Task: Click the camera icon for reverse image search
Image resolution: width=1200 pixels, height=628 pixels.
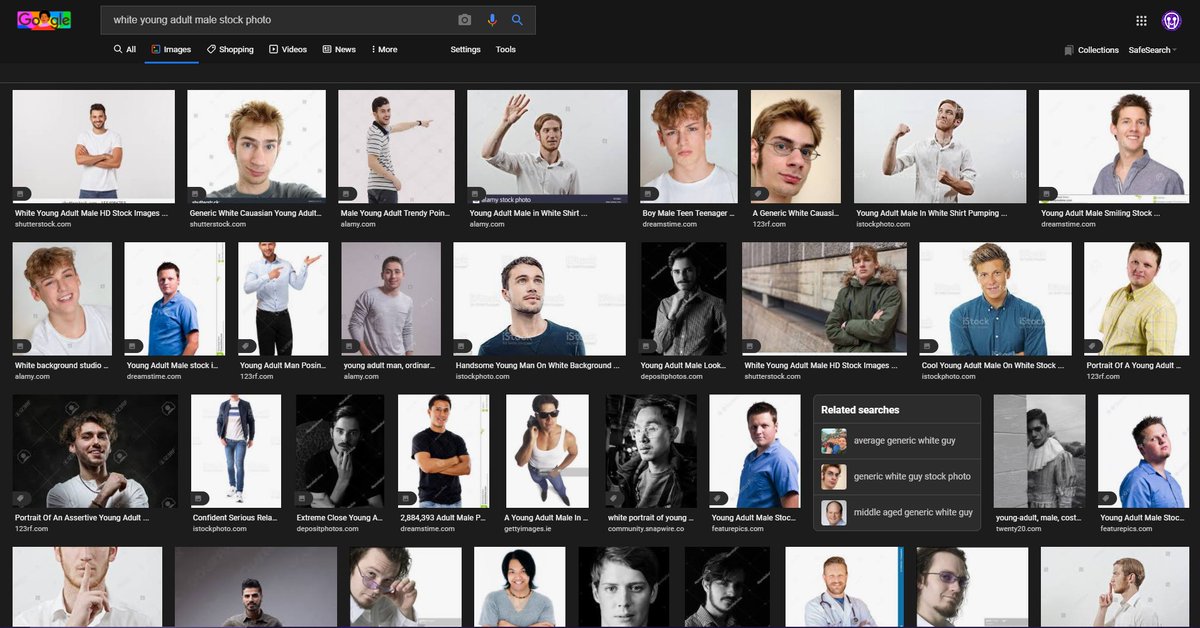Action: [463, 19]
